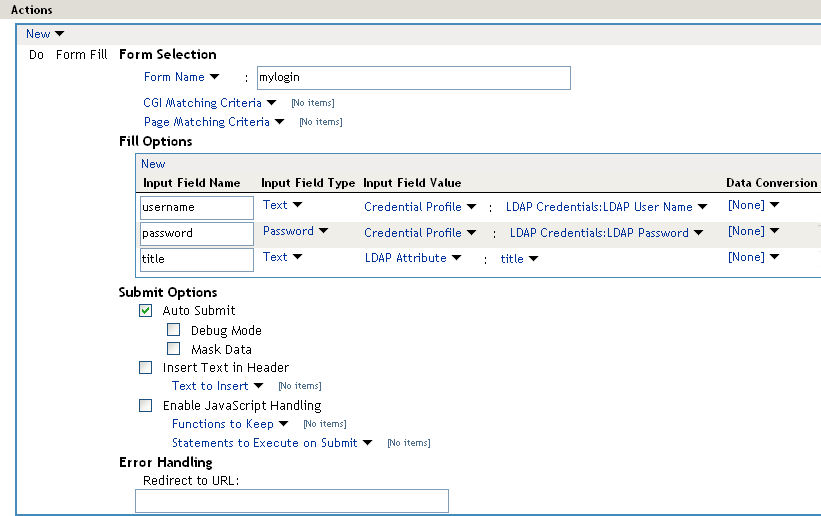The image size is (821, 516).
Task: Click the username input field name box
Action: point(197,207)
